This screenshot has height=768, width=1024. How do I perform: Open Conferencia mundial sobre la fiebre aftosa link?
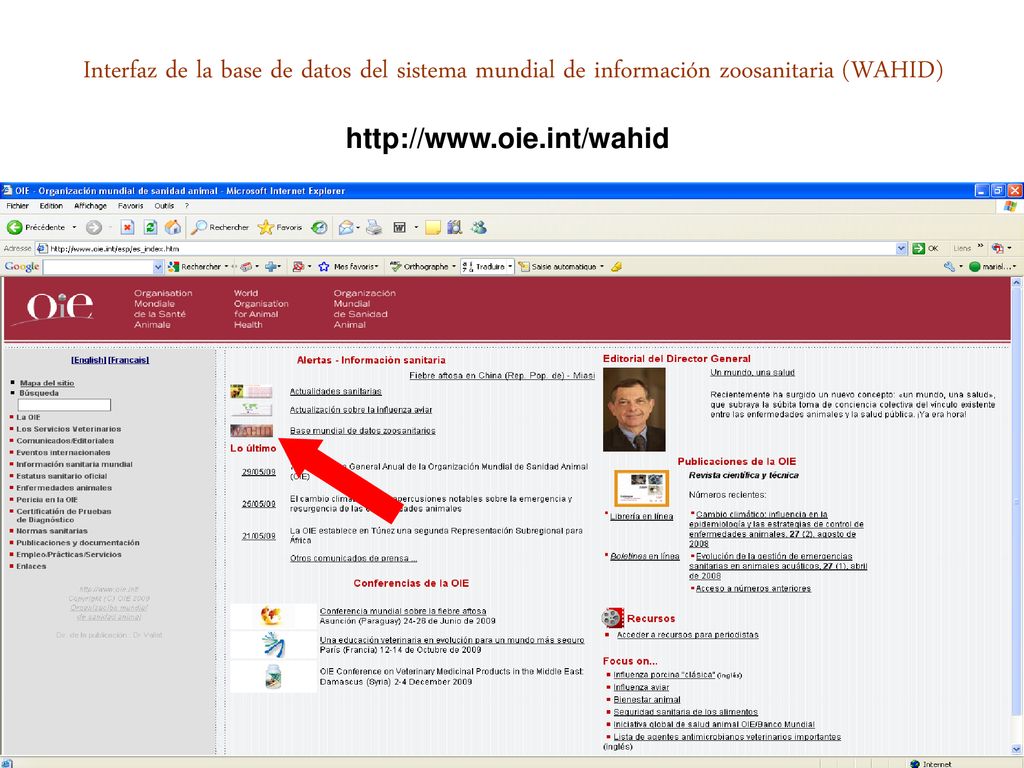403,611
